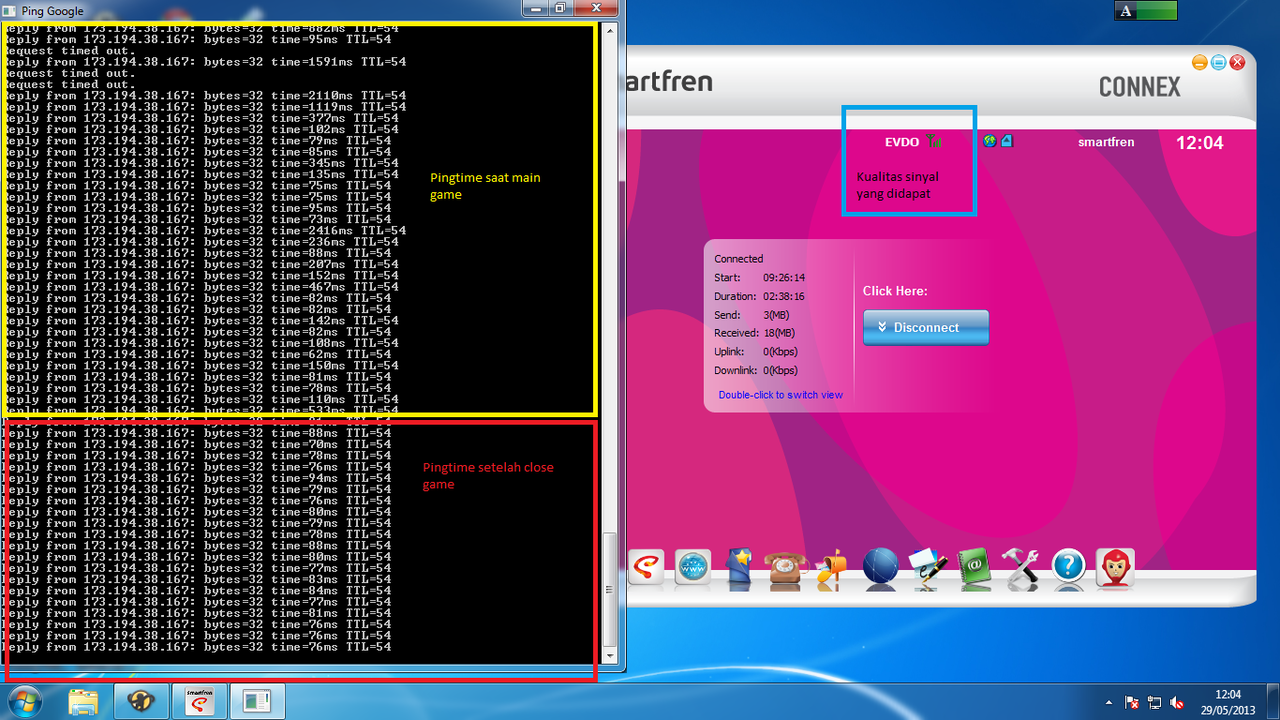Open Action Center flag tray icon

pos(1132,702)
